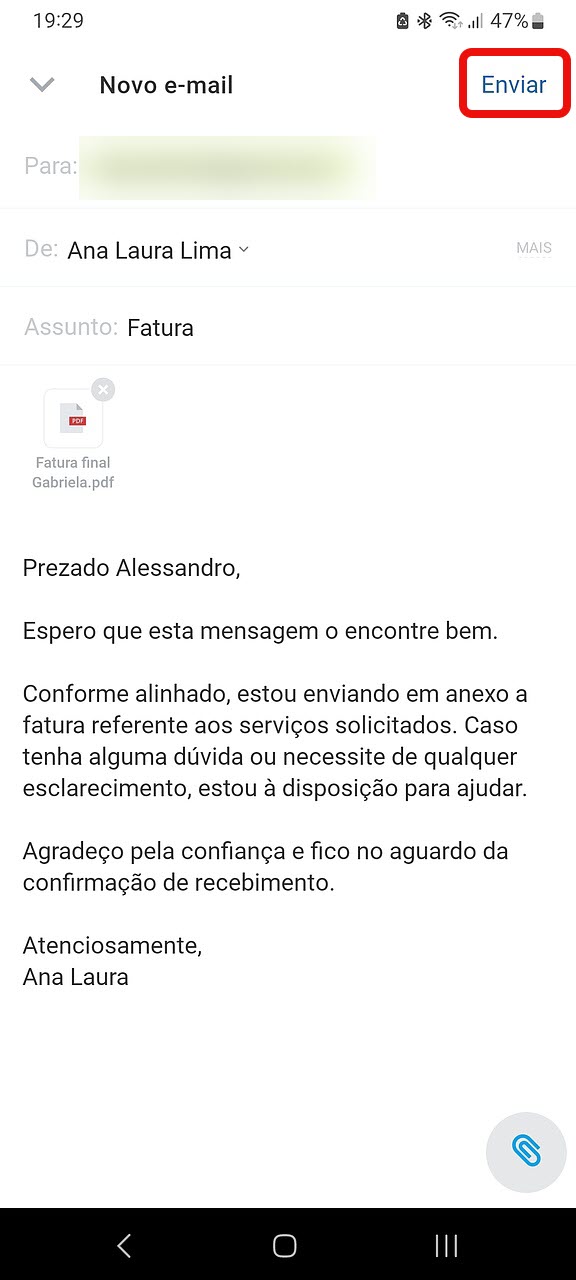Open the recent apps navigation icon
The height and width of the screenshot is (1280, 576).
[446, 1245]
